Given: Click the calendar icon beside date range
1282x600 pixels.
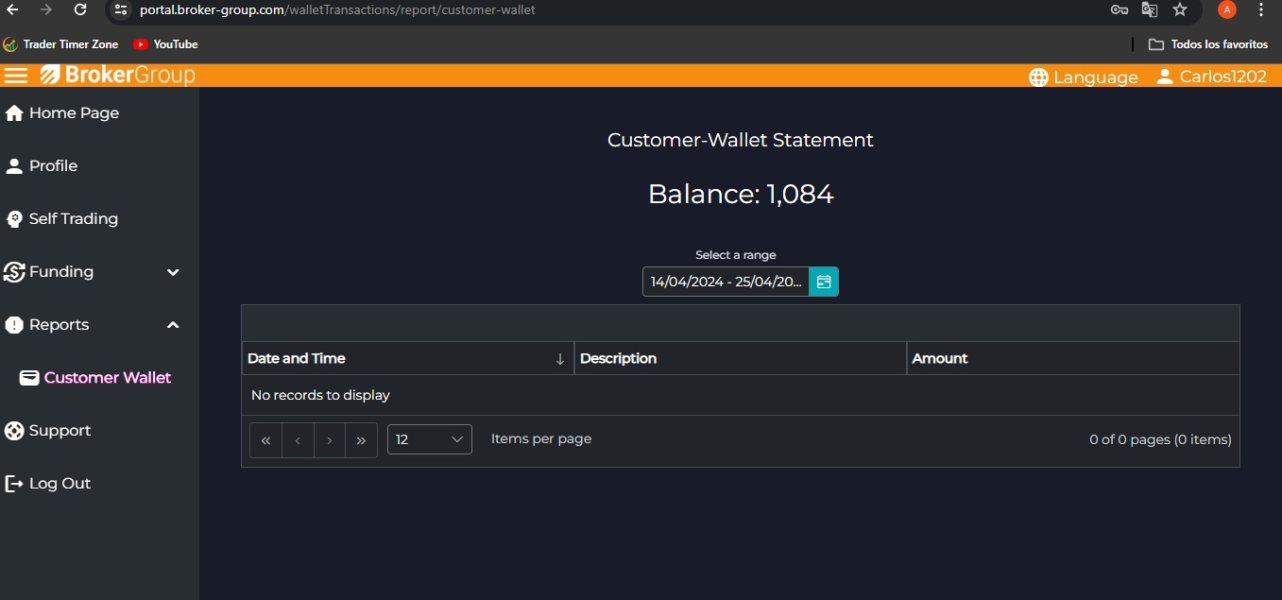Looking at the screenshot, I should click(x=824, y=282).
